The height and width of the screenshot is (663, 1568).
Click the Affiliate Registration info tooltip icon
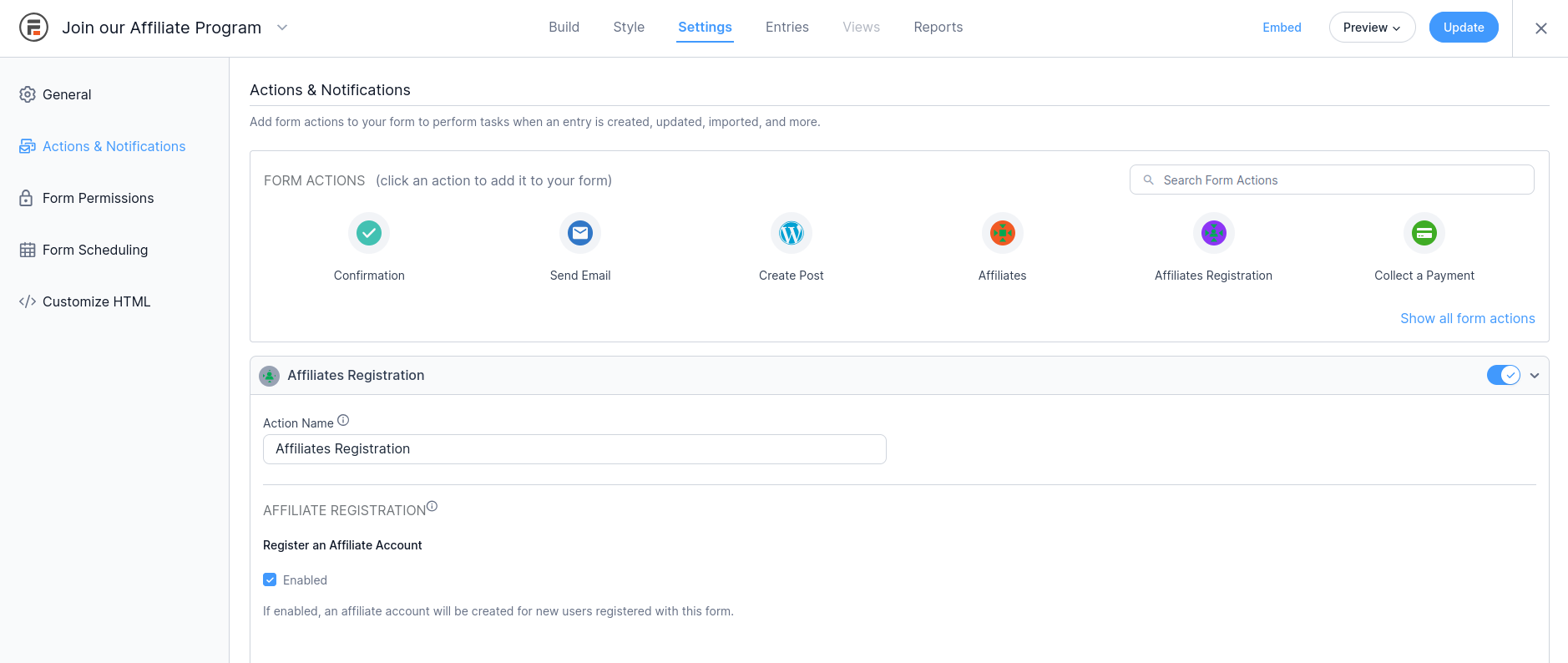[432, 506]
